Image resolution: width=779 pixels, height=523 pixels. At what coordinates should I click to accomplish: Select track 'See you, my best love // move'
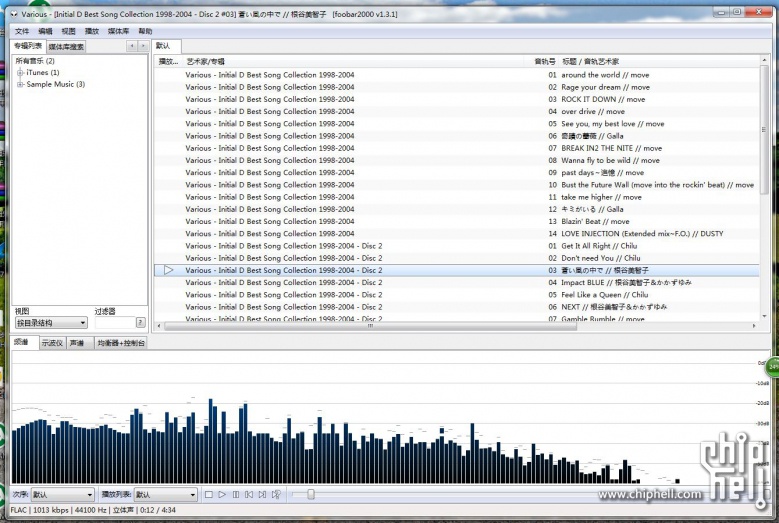pos(457,124)
